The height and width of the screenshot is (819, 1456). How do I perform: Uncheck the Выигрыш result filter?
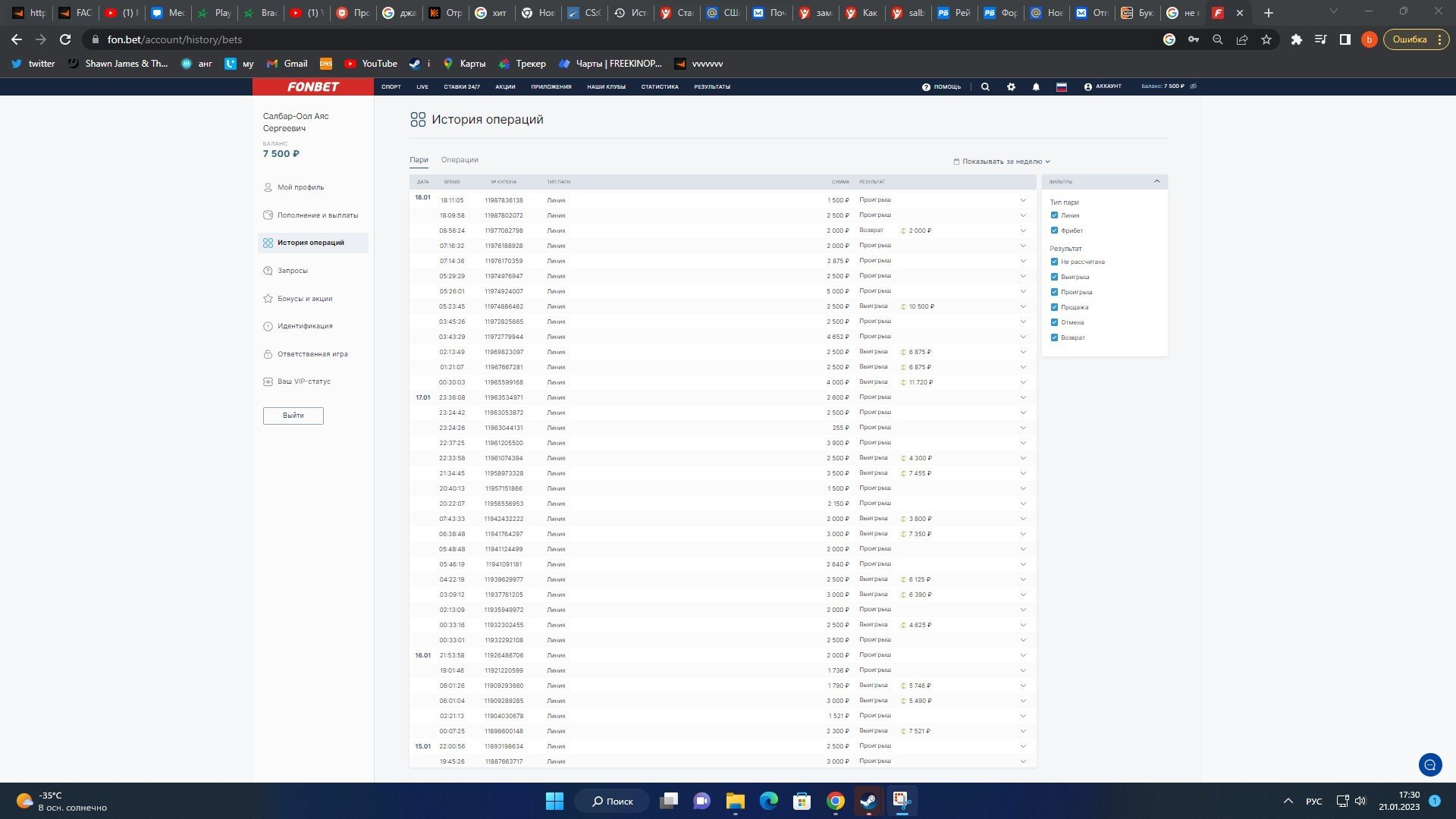[1054, 277]
